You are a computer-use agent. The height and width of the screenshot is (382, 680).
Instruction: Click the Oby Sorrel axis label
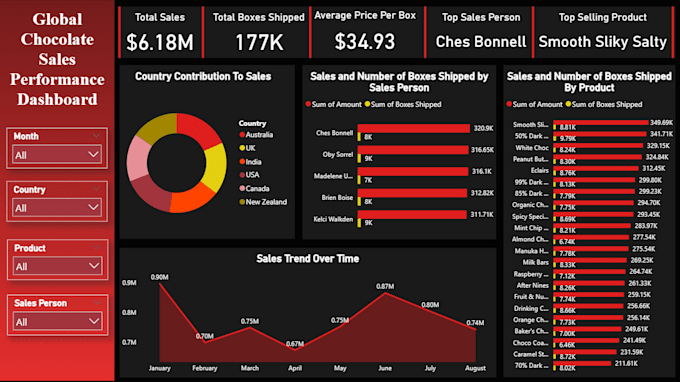click(x=338, y=154)
